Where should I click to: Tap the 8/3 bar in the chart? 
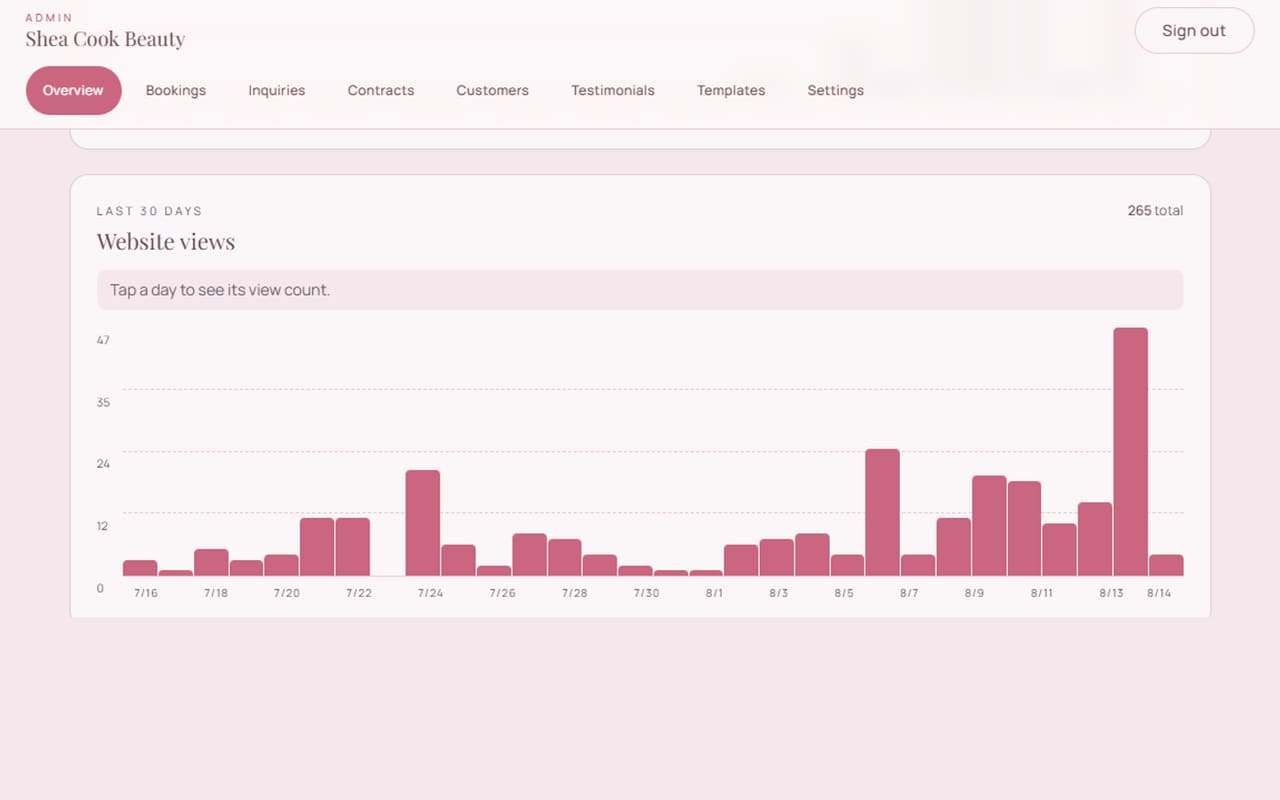(777, 557)
